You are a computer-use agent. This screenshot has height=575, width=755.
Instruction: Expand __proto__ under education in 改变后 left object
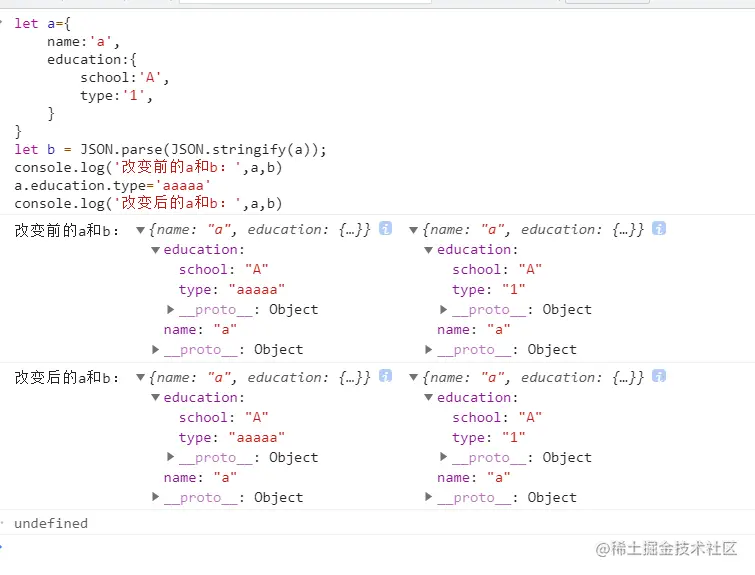[170, 457]
